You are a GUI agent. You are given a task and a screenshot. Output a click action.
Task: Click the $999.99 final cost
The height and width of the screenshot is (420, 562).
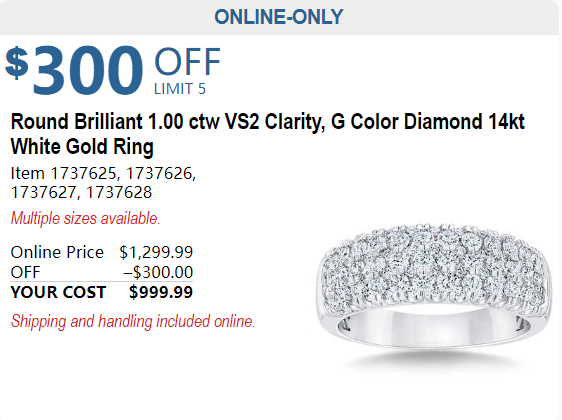point(161,292)
